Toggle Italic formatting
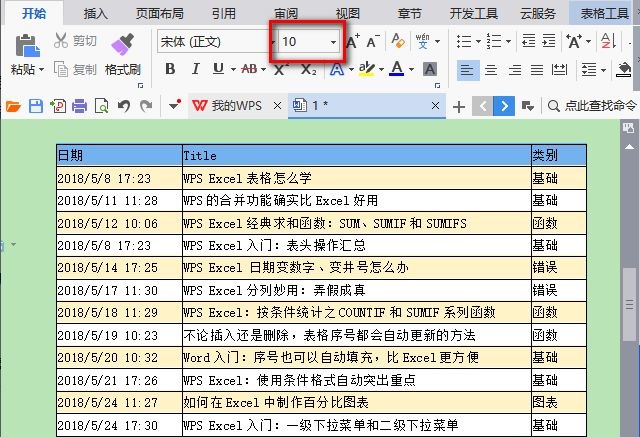Image resolution: width=640 pixels, height=437 pixels. tap(194, 69)
